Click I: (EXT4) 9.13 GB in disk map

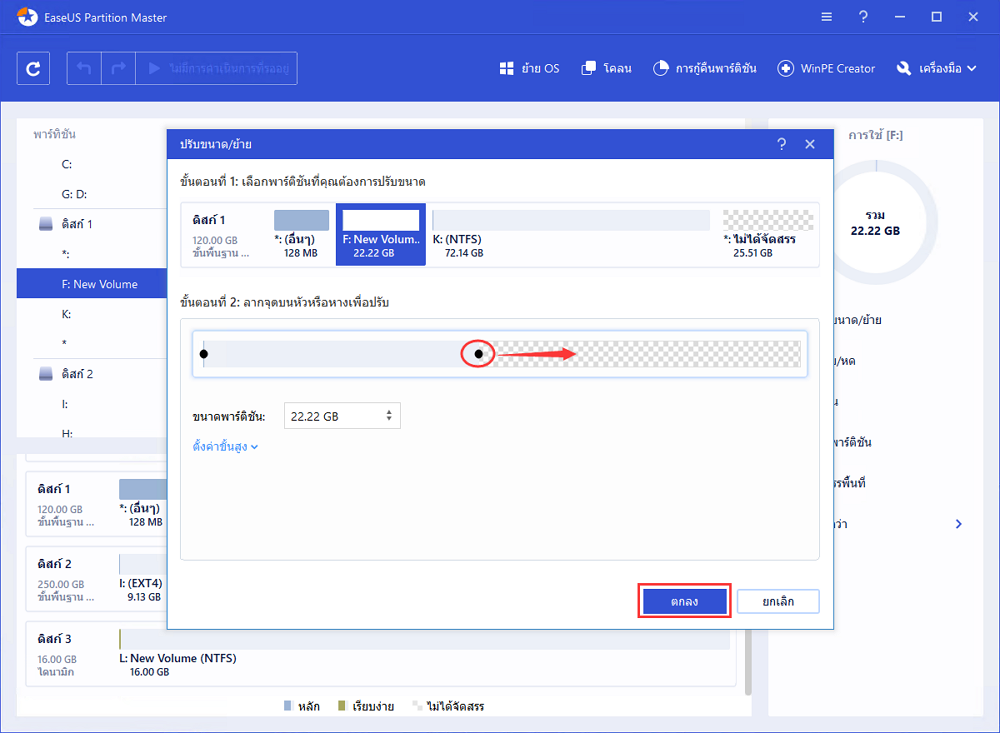point(143,579)
